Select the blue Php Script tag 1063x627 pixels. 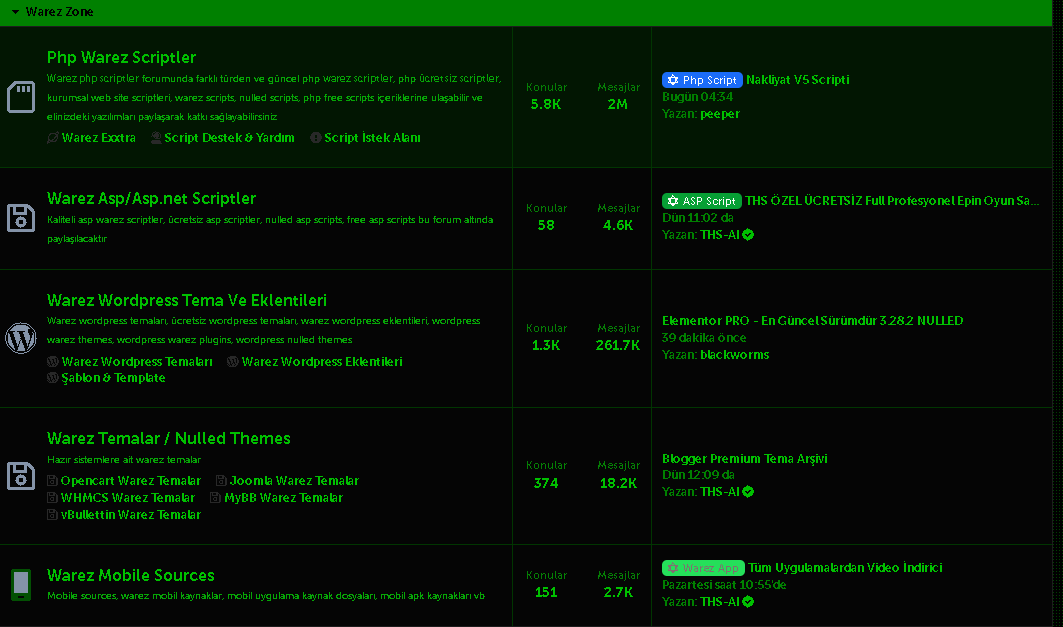(702, 80)
